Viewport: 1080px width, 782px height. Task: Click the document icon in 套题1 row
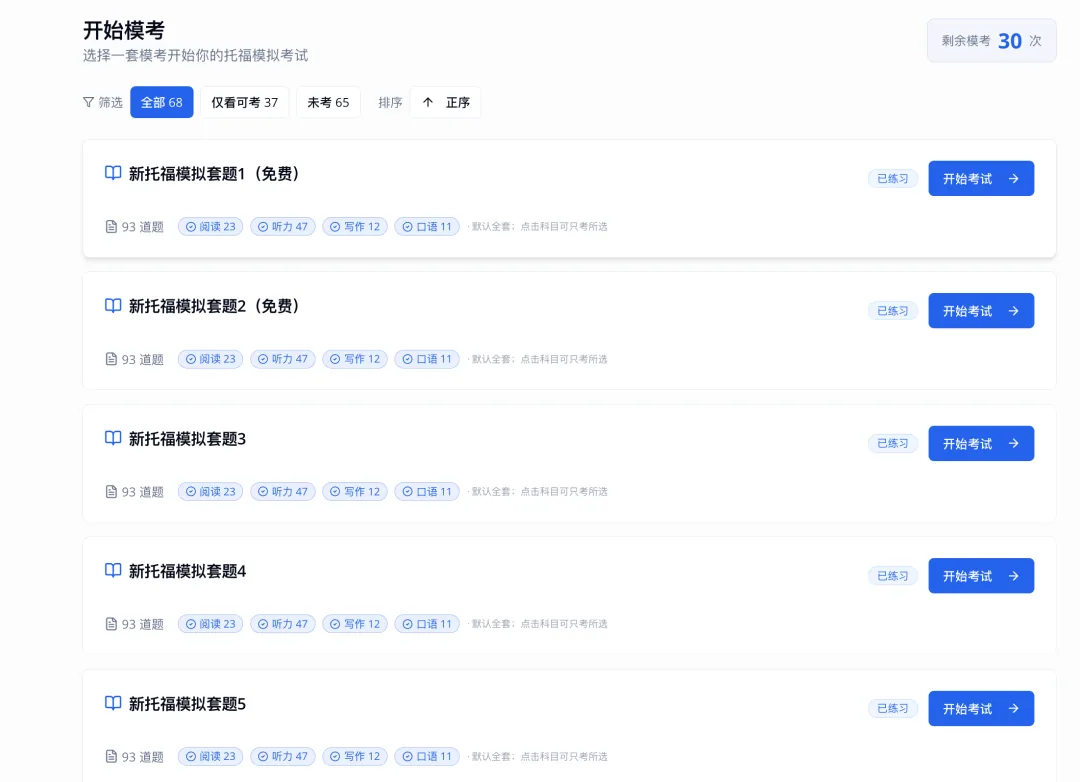[111, 227]
